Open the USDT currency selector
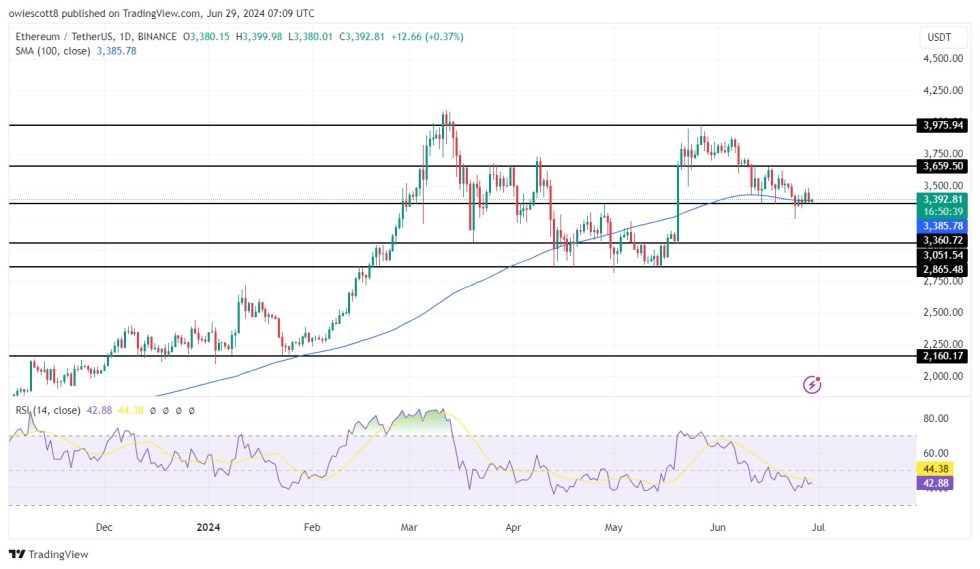Viewport: 980px width, 569px height. click(x=940, y=37)
